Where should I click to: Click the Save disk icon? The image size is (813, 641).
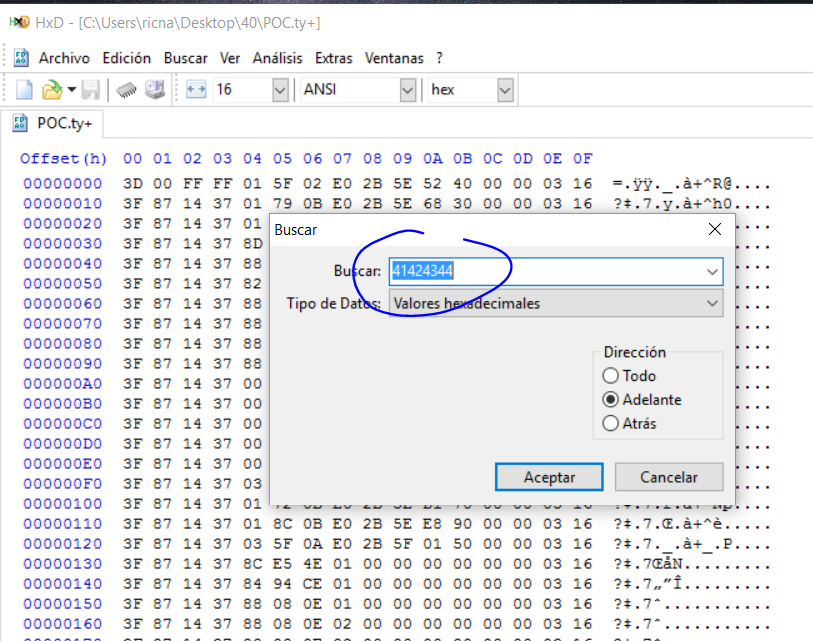(x=91, y=90)
